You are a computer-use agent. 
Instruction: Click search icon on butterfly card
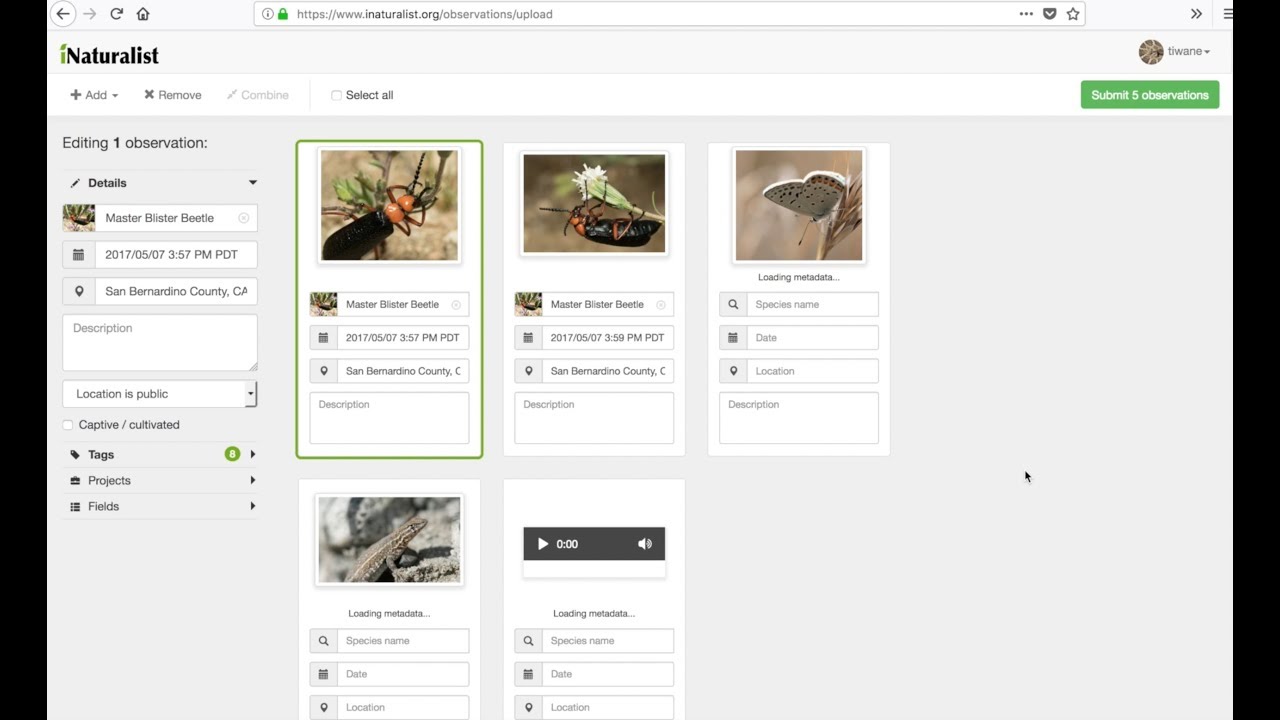(x=733, y=304)
